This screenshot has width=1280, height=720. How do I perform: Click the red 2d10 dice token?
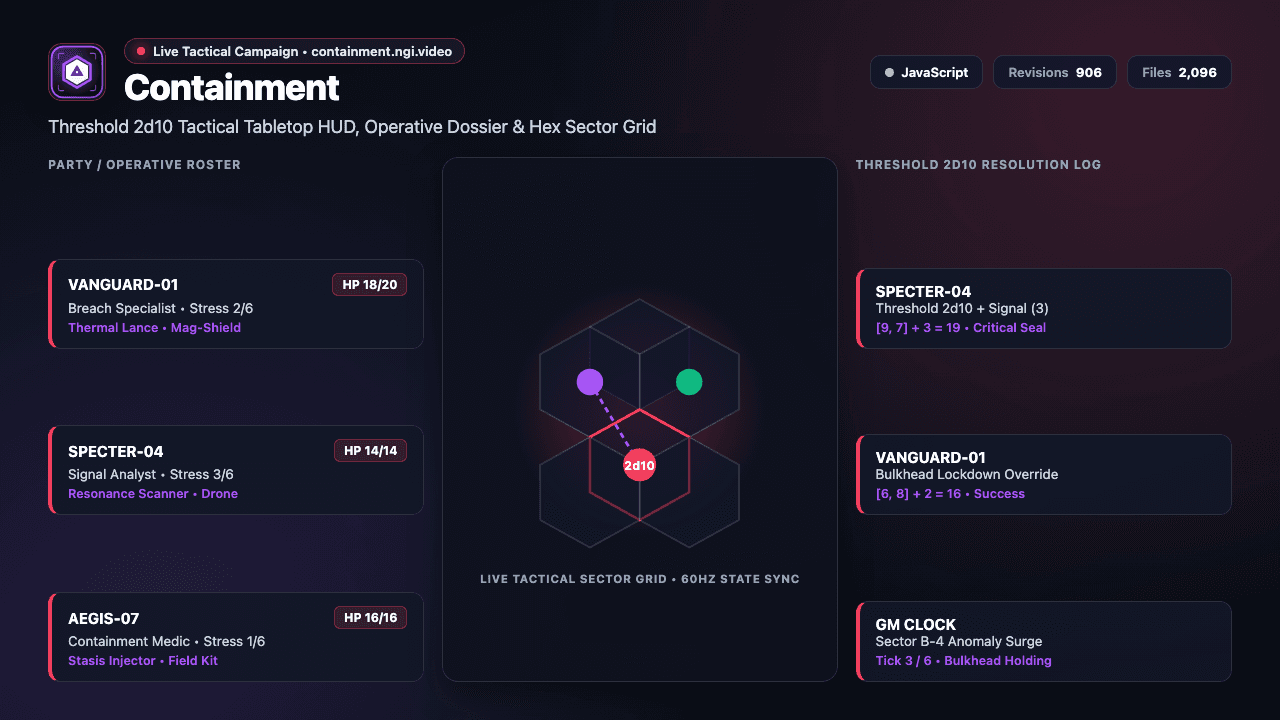pos(640,466)
